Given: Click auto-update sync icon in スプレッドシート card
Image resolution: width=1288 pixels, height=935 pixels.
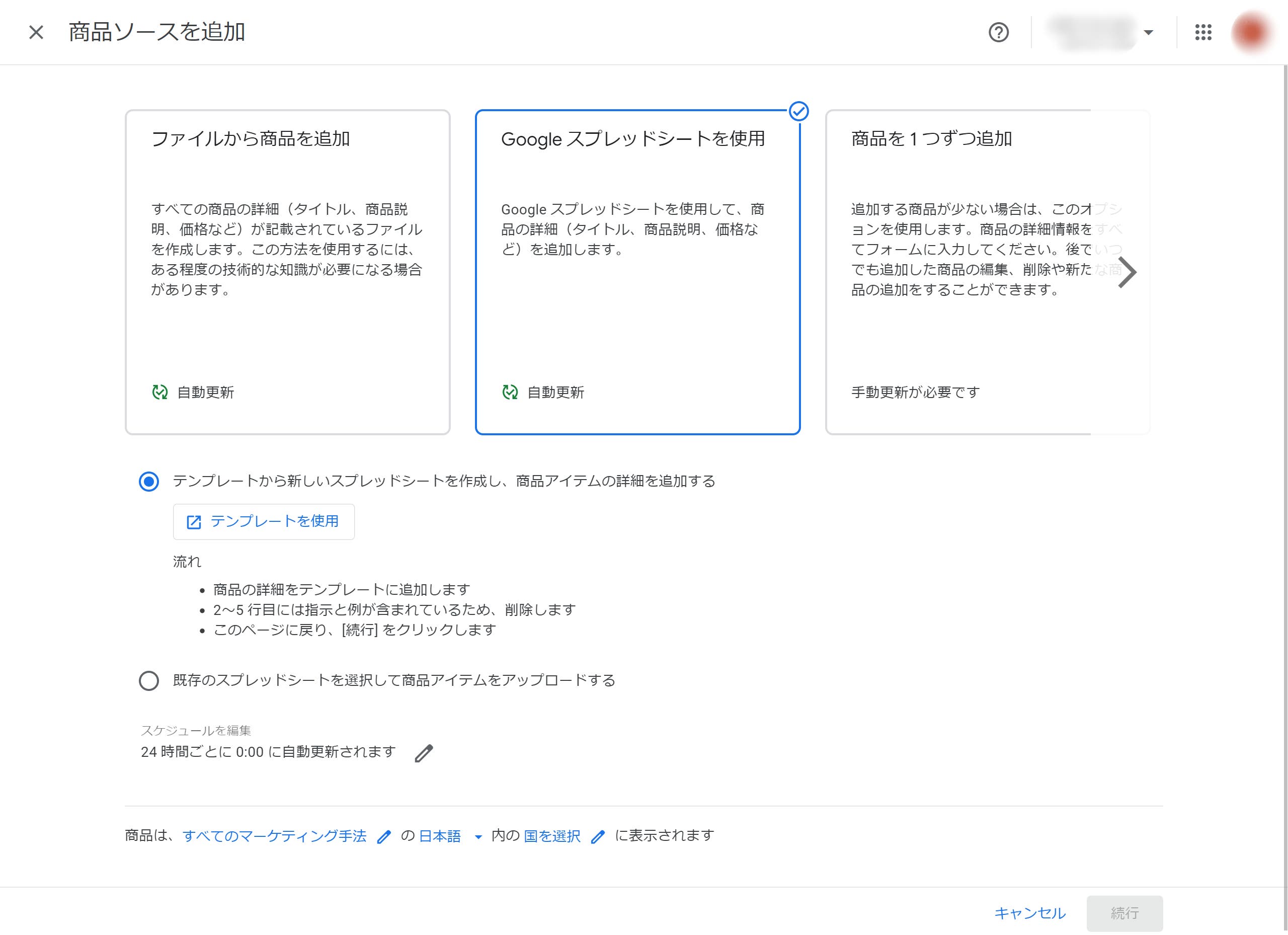Looking at the screenshot, I should click(x=510, y=392).
